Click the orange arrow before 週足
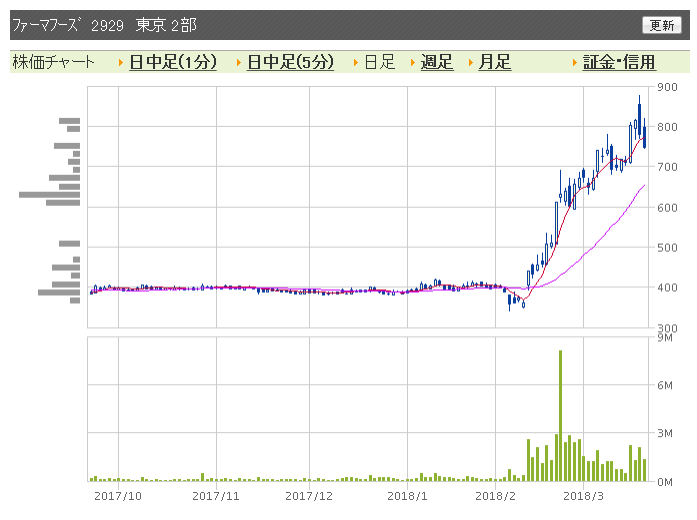The width and height of the screenshot is (697, 520). pyautogui.click(x=413, y=63)
